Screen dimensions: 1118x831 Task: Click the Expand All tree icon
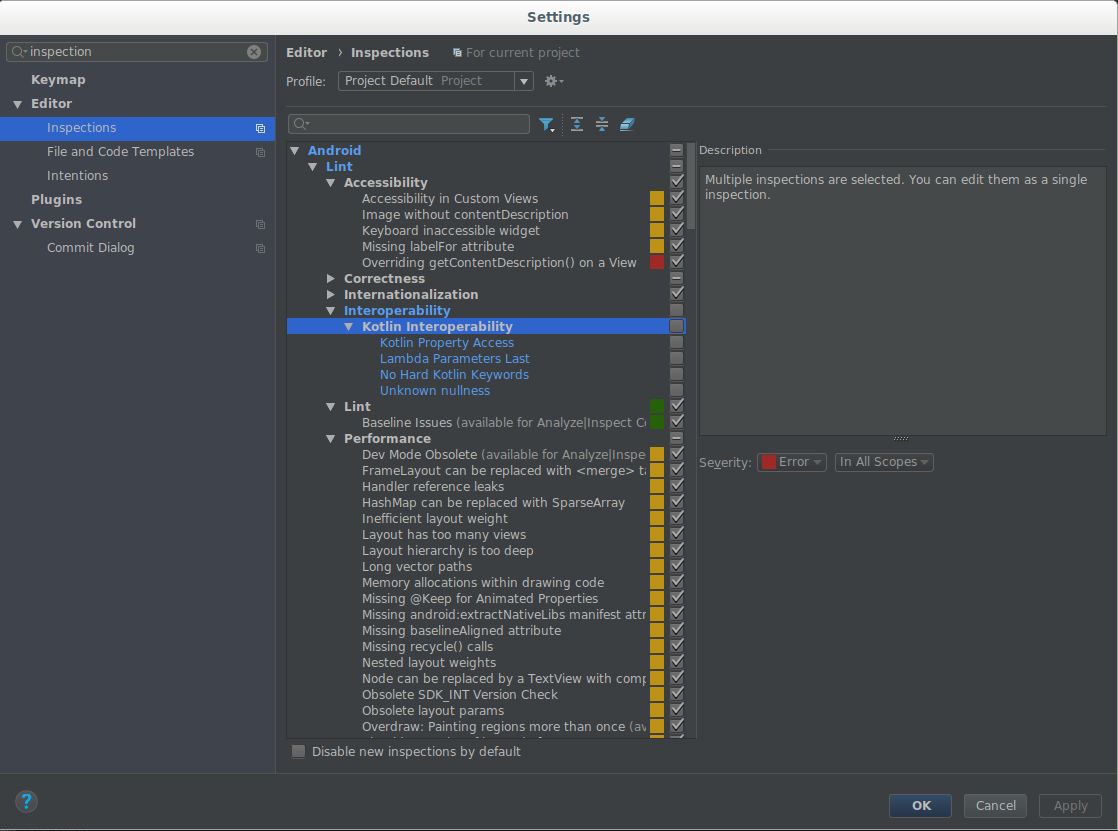coord(577,124)
